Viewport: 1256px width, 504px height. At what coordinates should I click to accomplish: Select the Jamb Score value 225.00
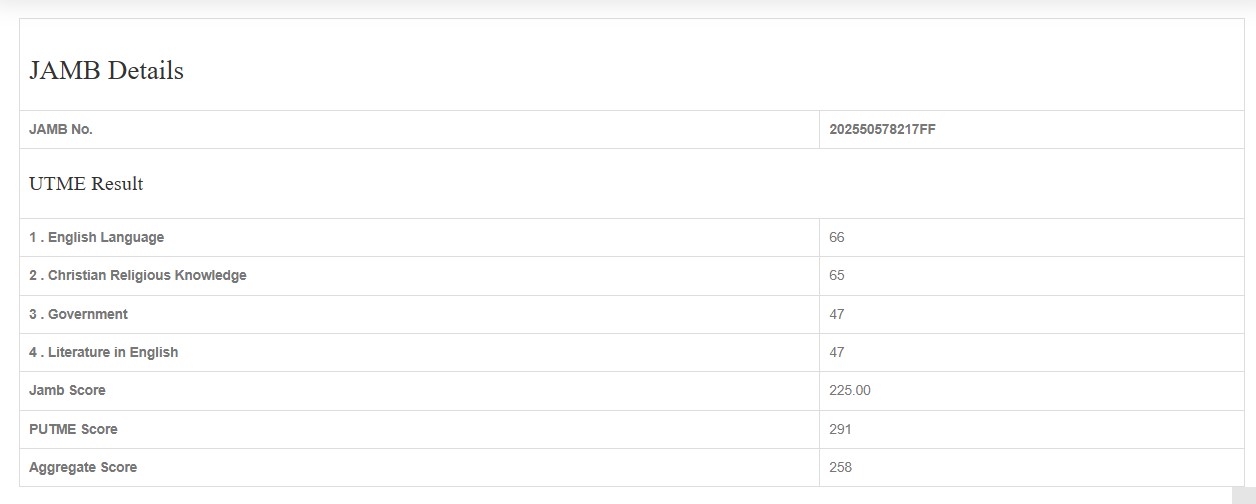coord(850,390)
